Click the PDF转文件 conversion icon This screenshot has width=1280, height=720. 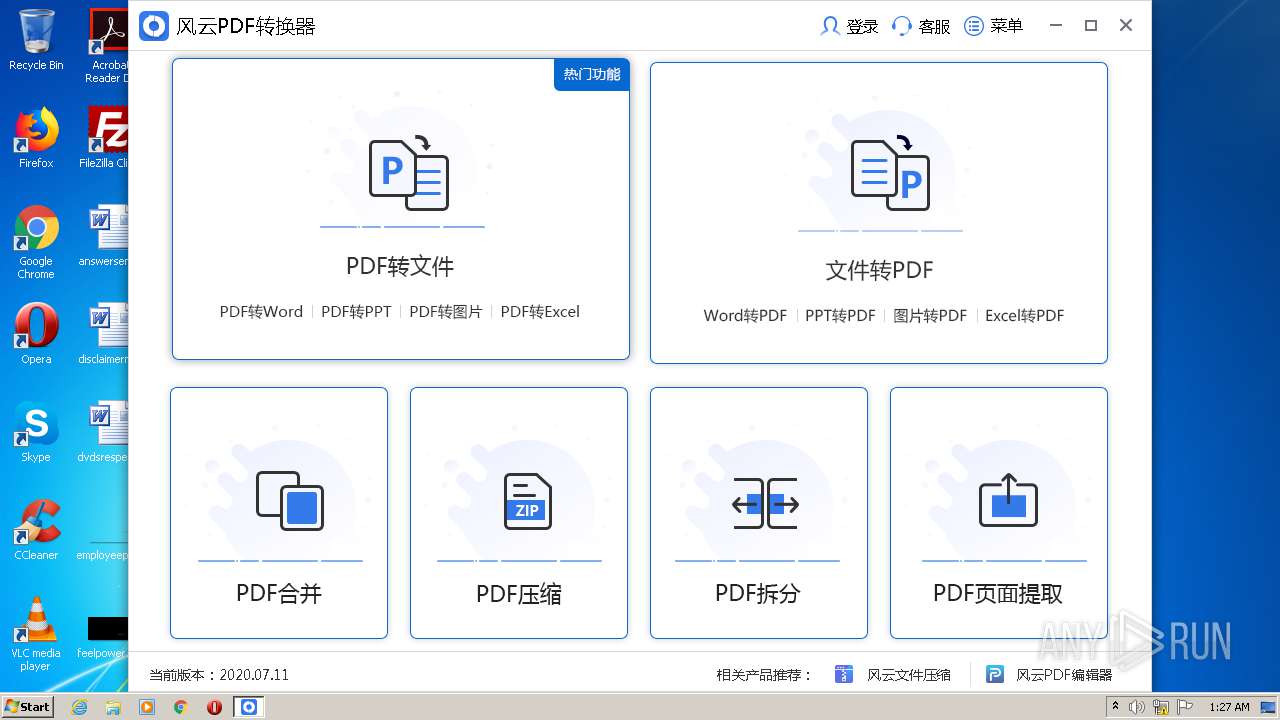408,173
